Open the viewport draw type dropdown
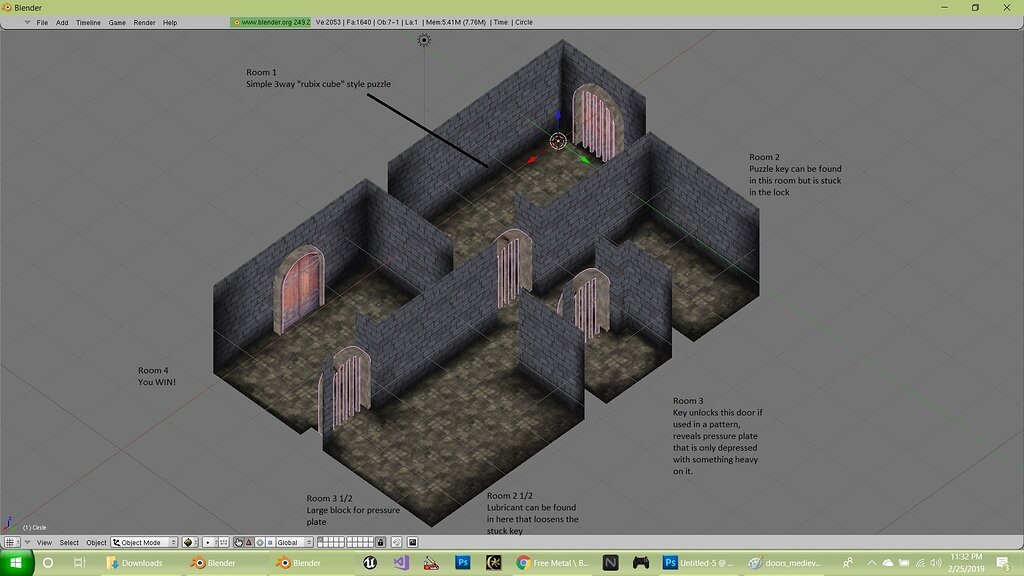The image size is (1024, 576). (189, 542)
